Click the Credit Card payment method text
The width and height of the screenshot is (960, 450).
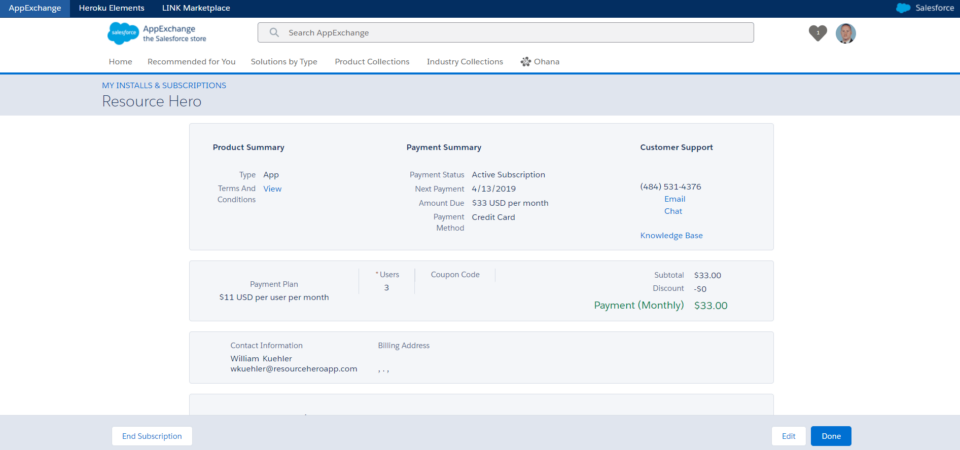click(x=493, y=217)
